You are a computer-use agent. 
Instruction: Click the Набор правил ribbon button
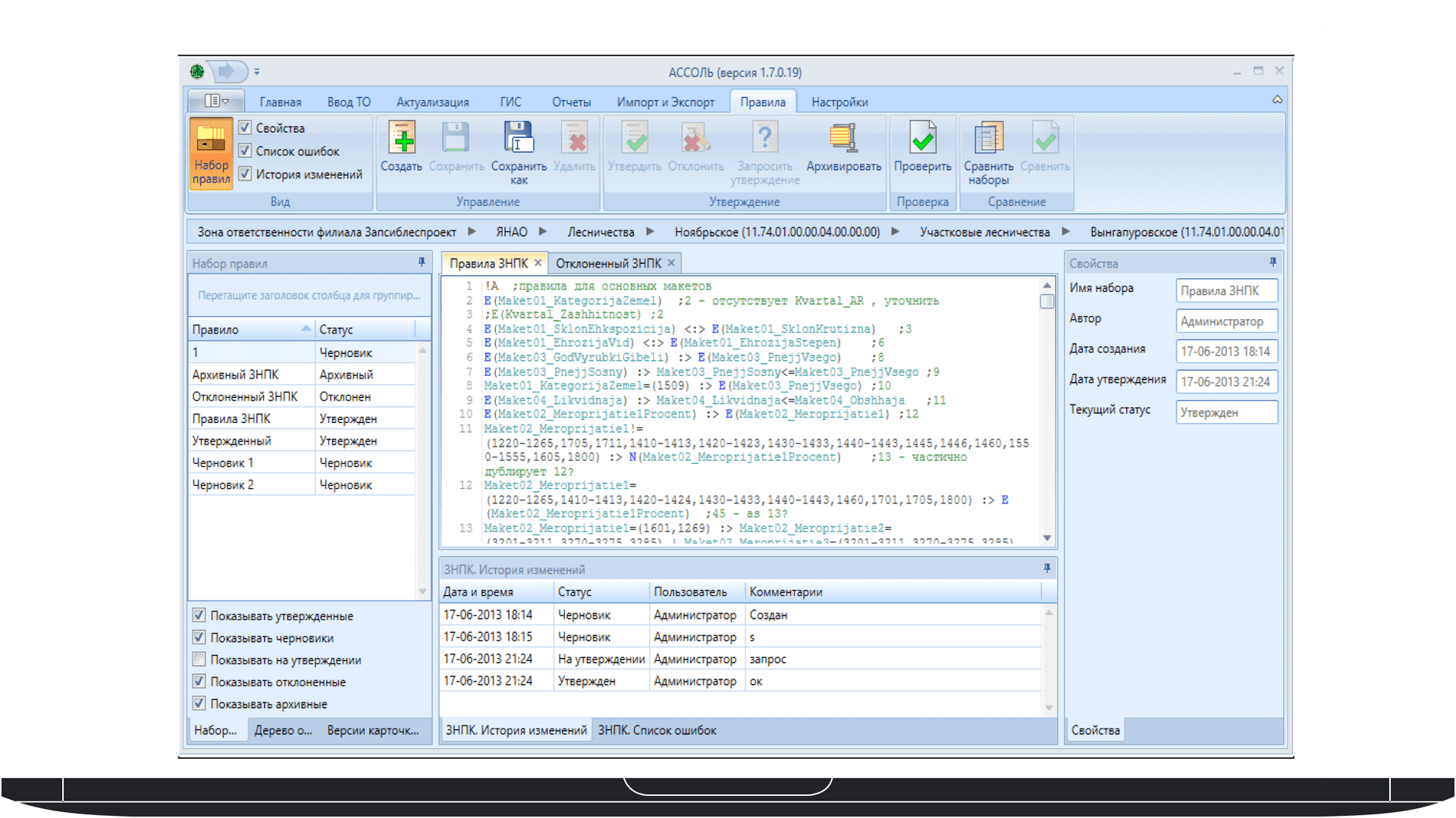(211, 153)
